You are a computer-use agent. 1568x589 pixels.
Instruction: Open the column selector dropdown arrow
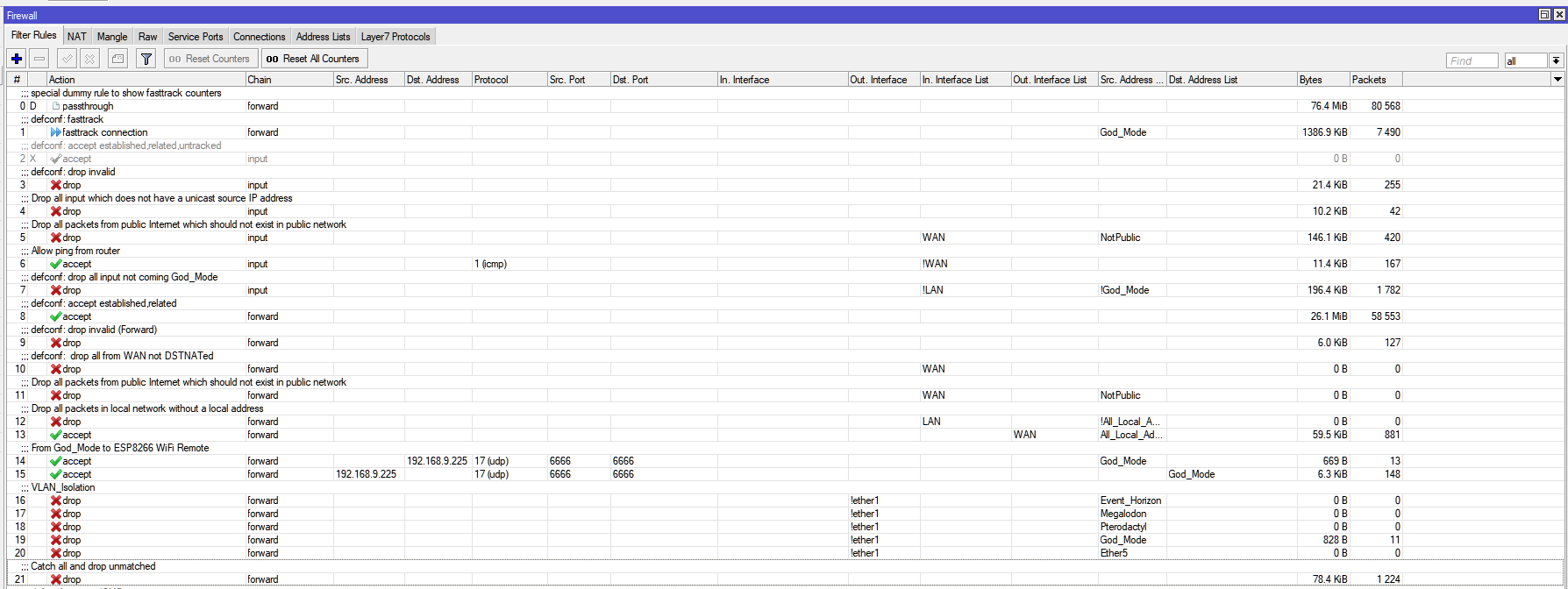(1557, 79)
